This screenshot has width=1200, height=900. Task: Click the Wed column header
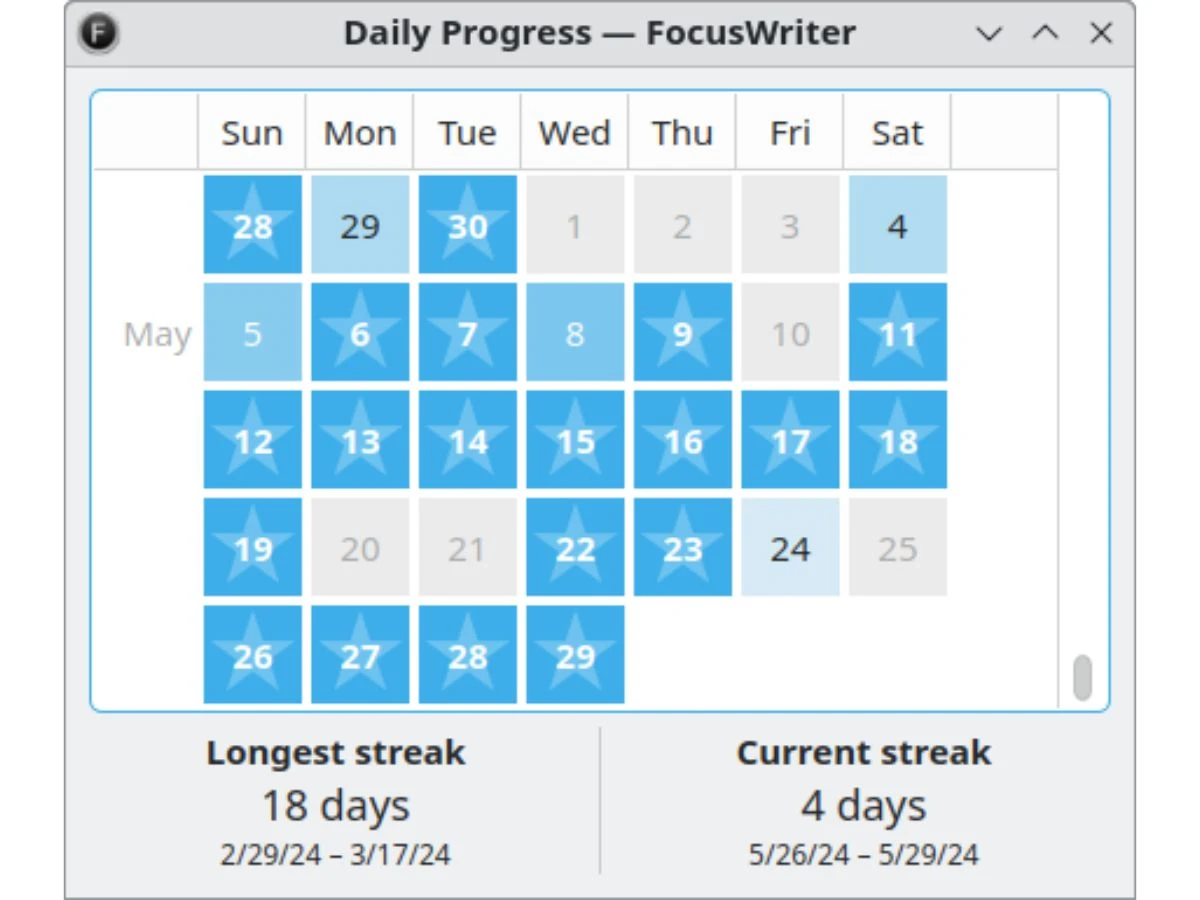(x=575, y=132)
